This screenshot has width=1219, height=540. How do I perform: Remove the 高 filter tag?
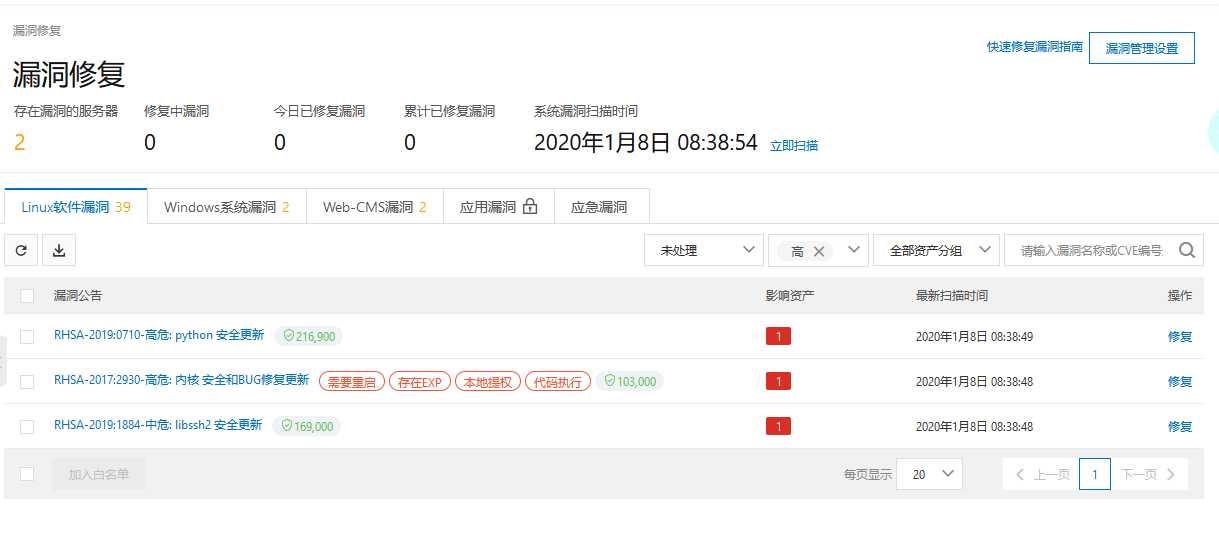click(x=819, y=252)
